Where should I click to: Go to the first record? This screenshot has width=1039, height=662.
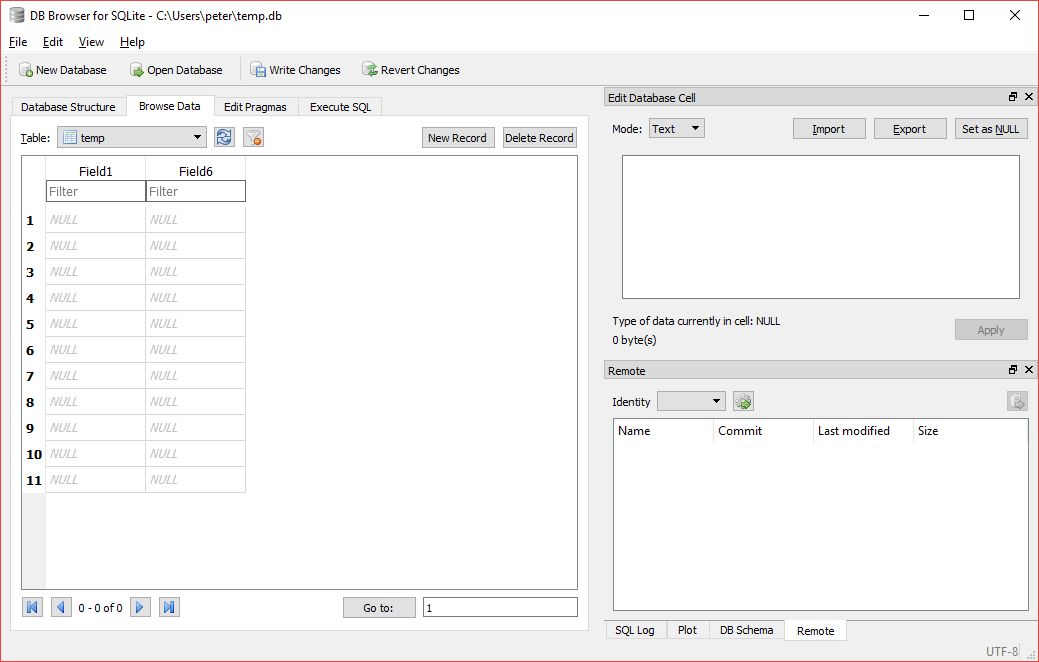click(x=31, y=606)
